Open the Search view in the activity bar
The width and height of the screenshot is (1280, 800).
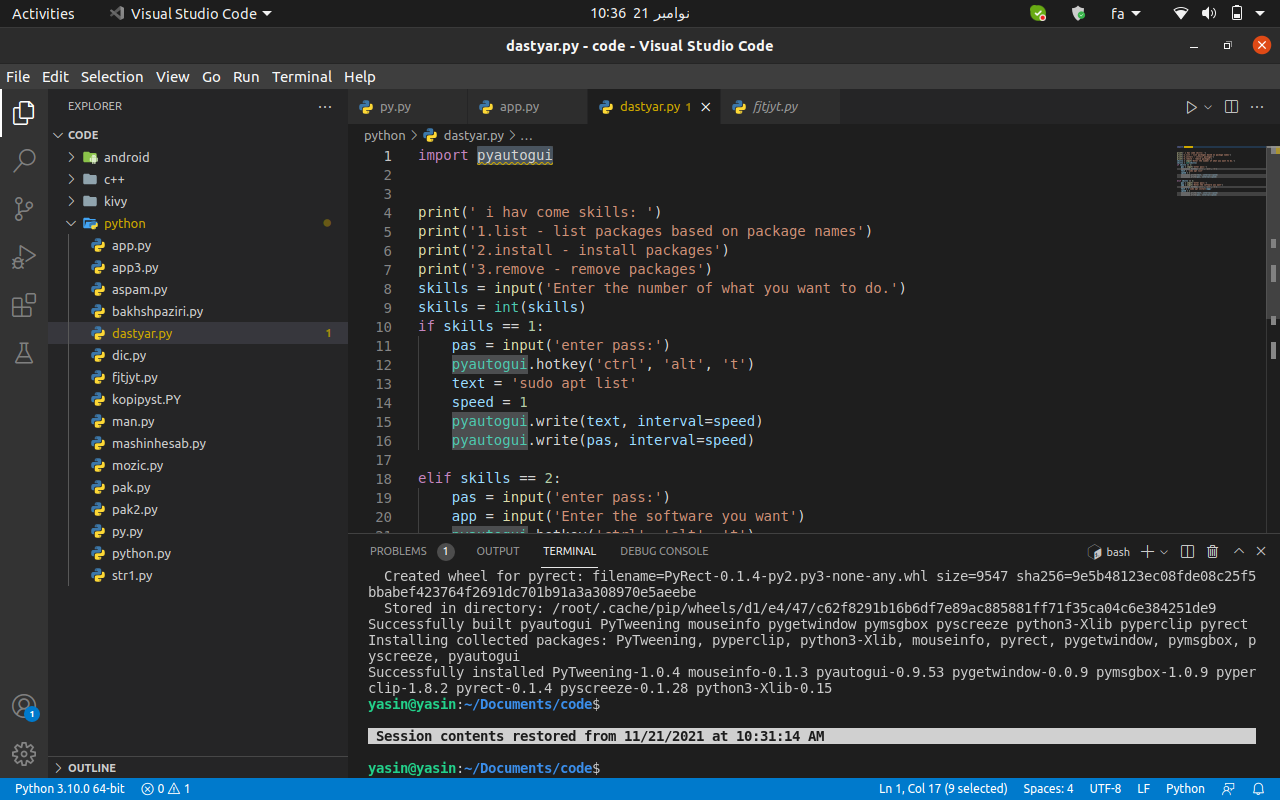point(24,160)
